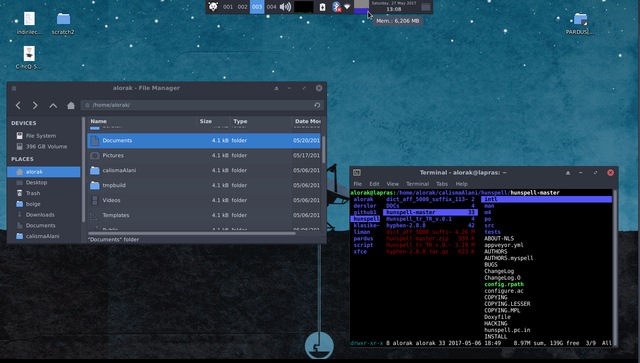
Task: Open Downloads in Places sidebar
Action: tap(35, 214)
